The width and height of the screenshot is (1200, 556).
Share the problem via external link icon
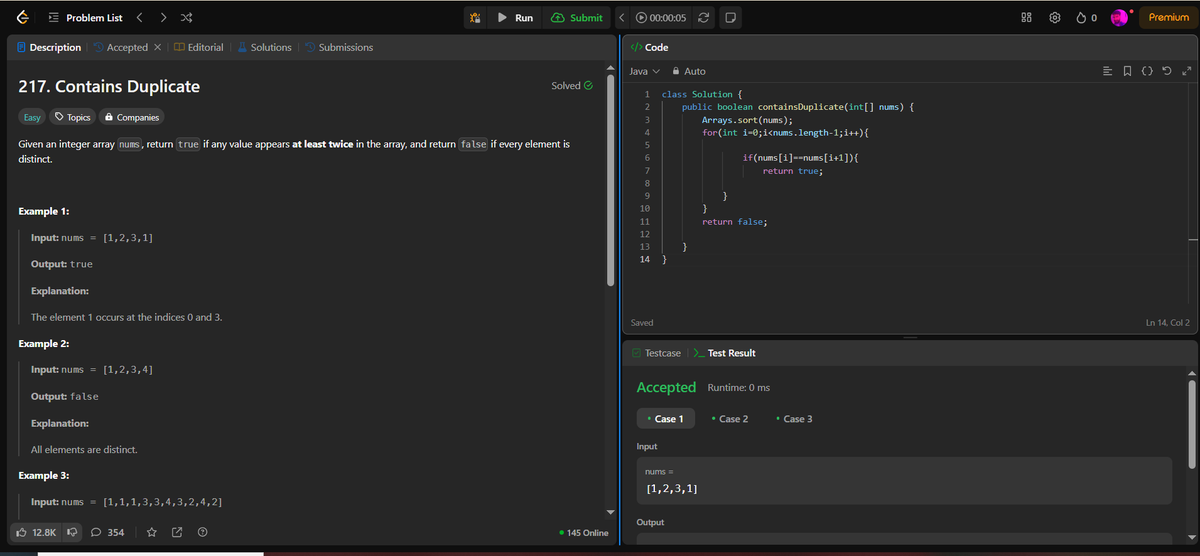click(178, 532)
